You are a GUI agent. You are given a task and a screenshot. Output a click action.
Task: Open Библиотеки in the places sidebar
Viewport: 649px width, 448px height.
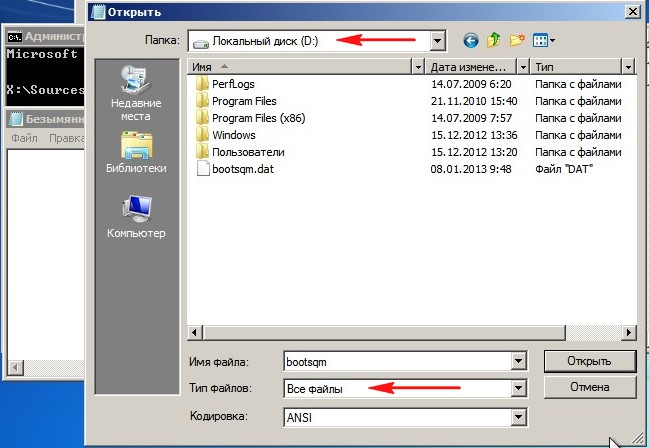[x=135, y=156]
